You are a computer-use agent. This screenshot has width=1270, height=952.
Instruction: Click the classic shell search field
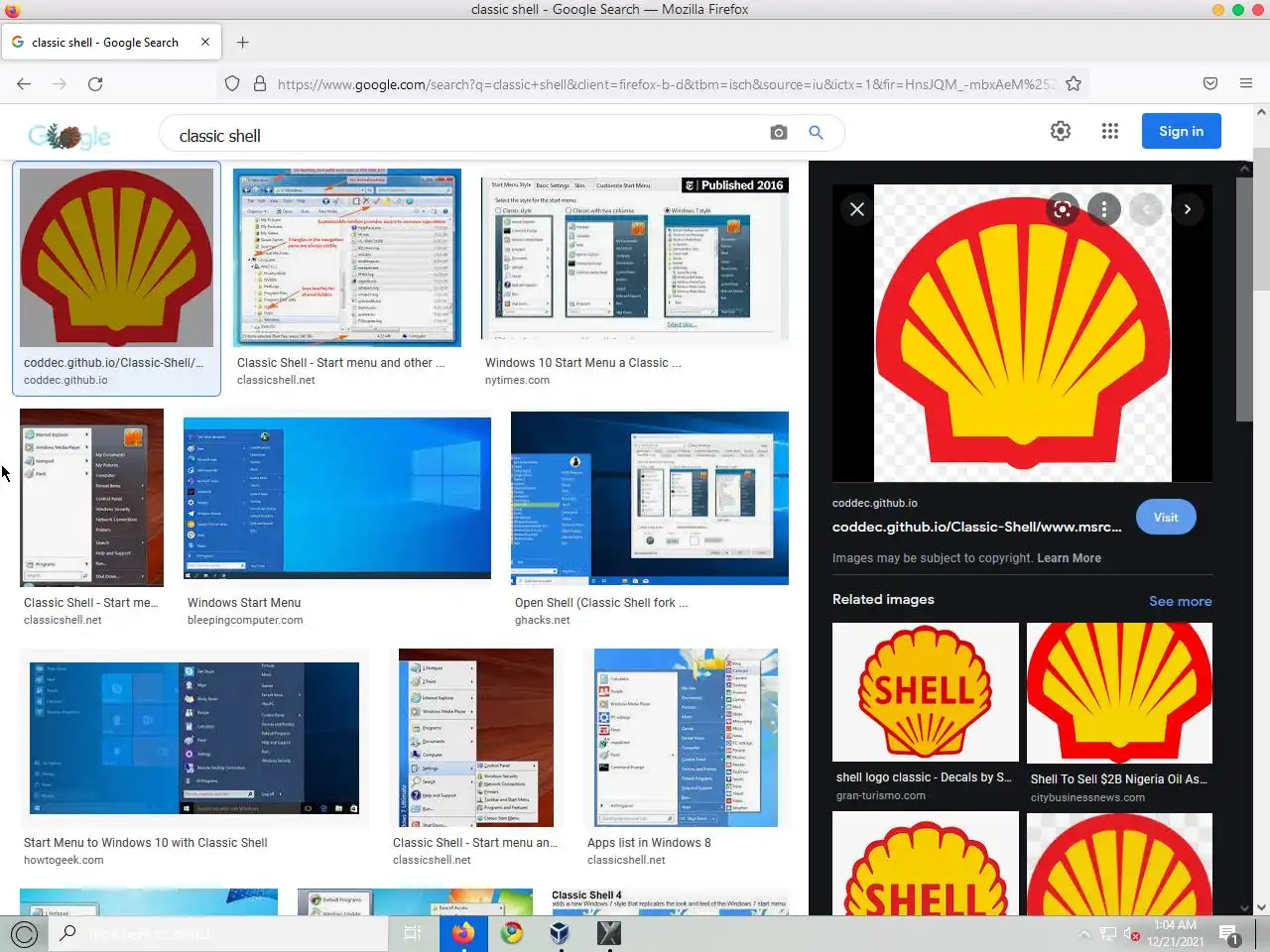466,136
